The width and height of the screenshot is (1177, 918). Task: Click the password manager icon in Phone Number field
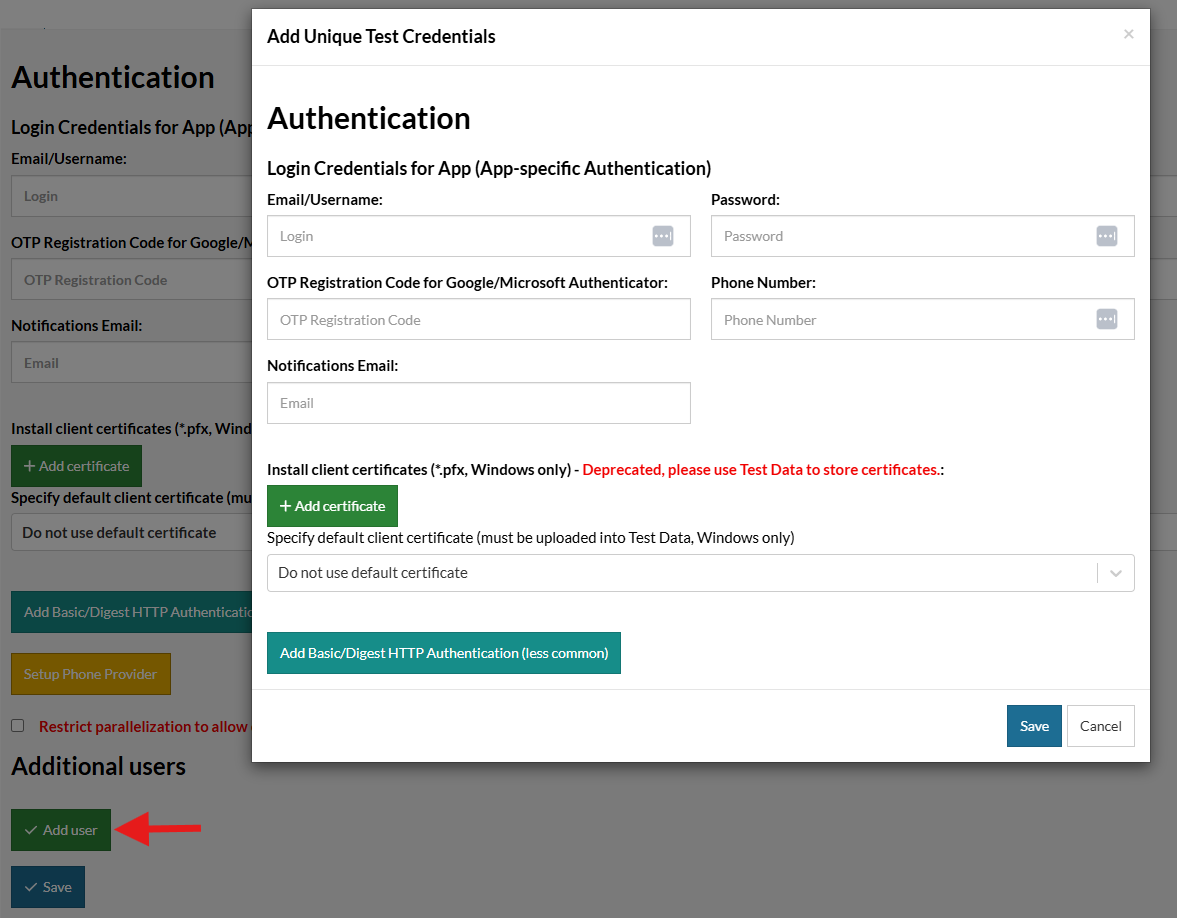tap(1106, 319)
